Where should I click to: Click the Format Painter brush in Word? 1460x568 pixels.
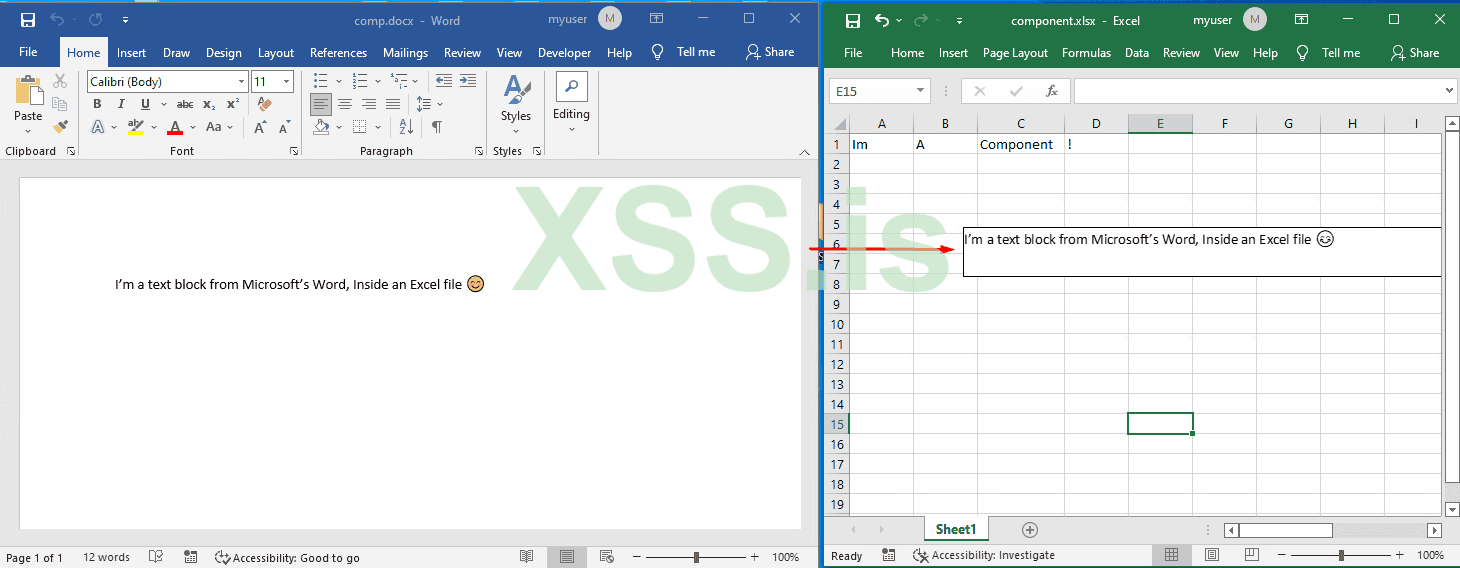(60, 127)
